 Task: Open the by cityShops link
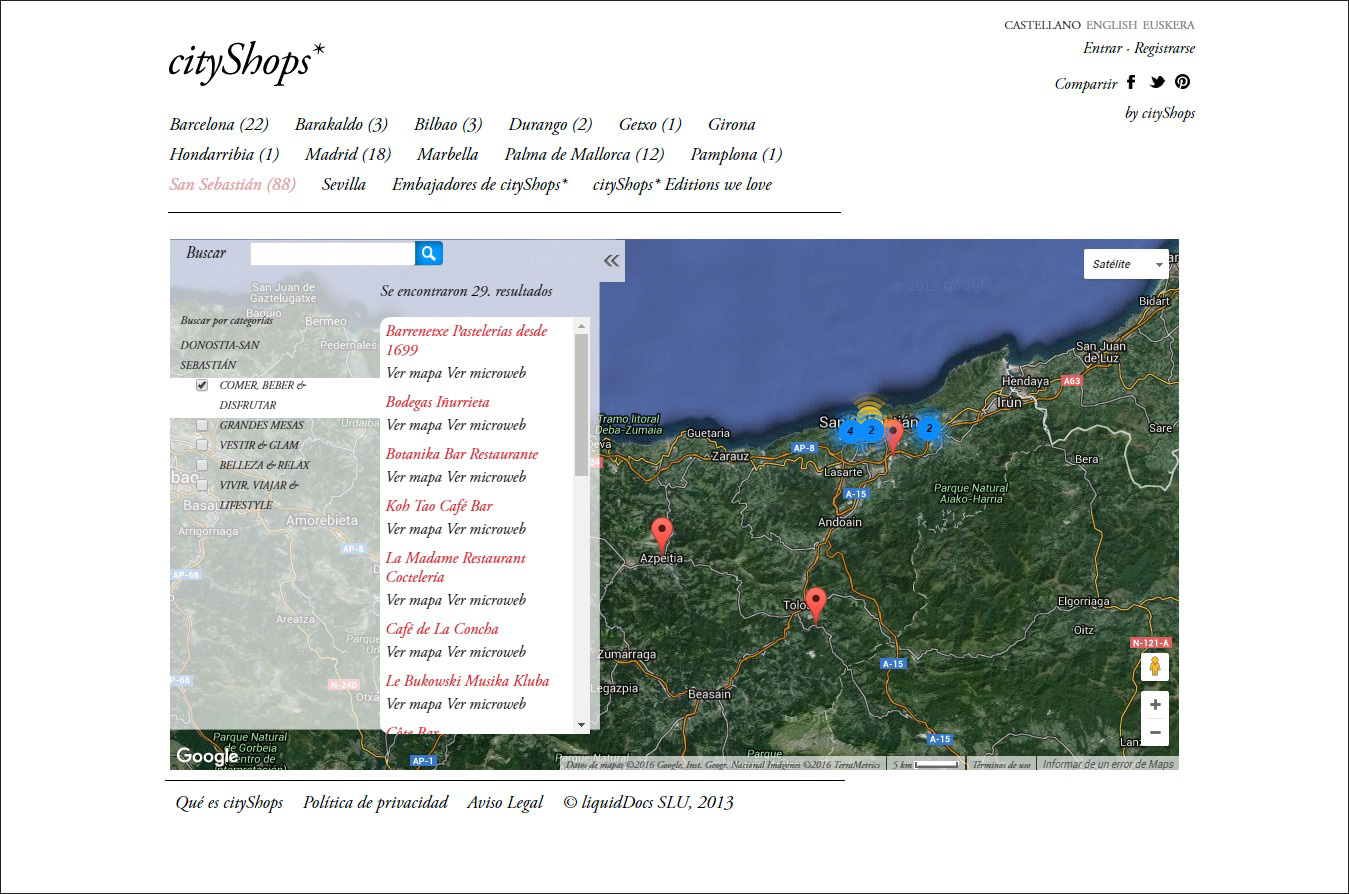point(1160,113)
